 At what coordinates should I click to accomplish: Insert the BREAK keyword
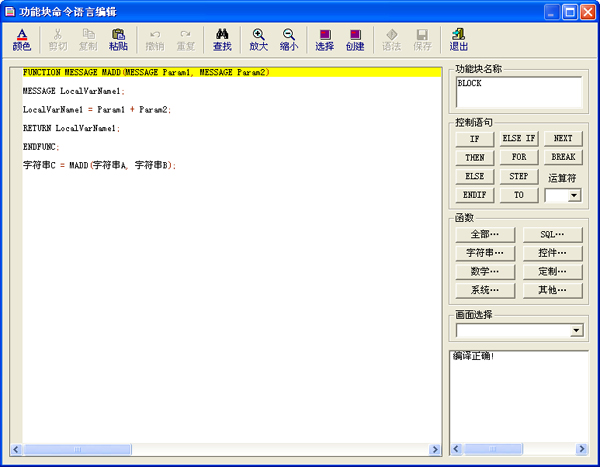(563, 157)
